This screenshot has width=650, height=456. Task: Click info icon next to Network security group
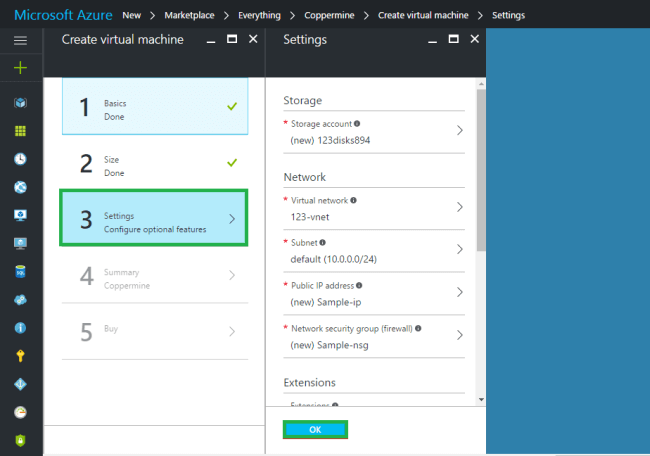click(418, 328)
